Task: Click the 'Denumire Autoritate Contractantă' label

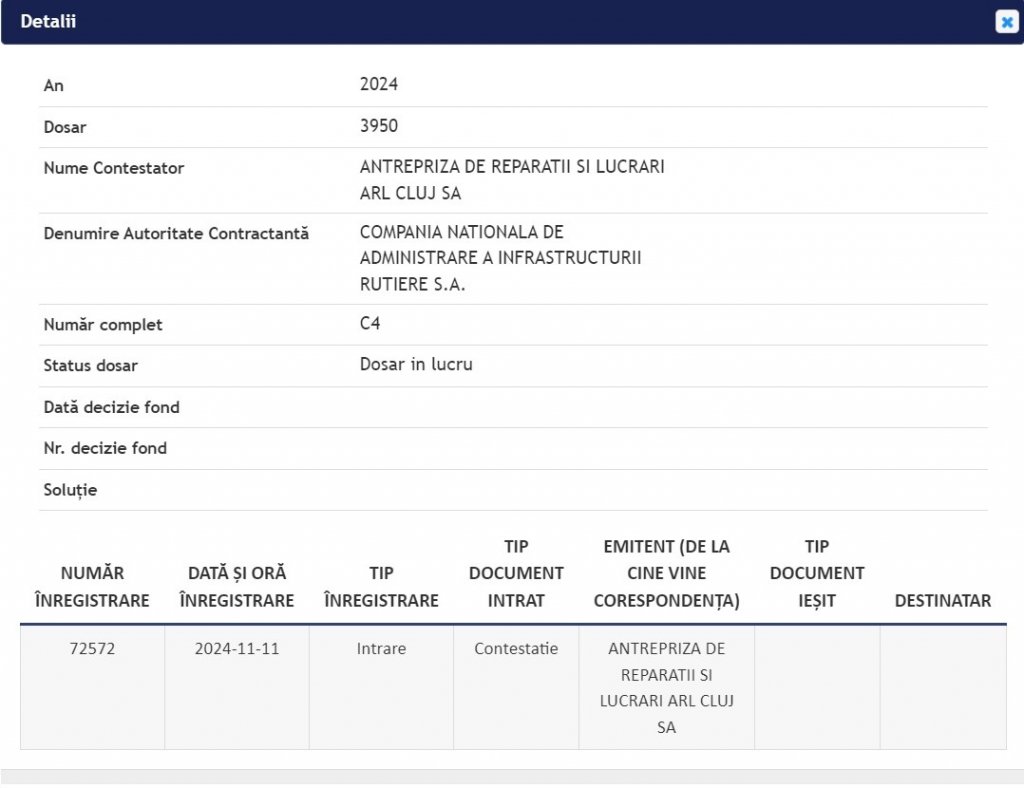Action: tap(176, 233)
